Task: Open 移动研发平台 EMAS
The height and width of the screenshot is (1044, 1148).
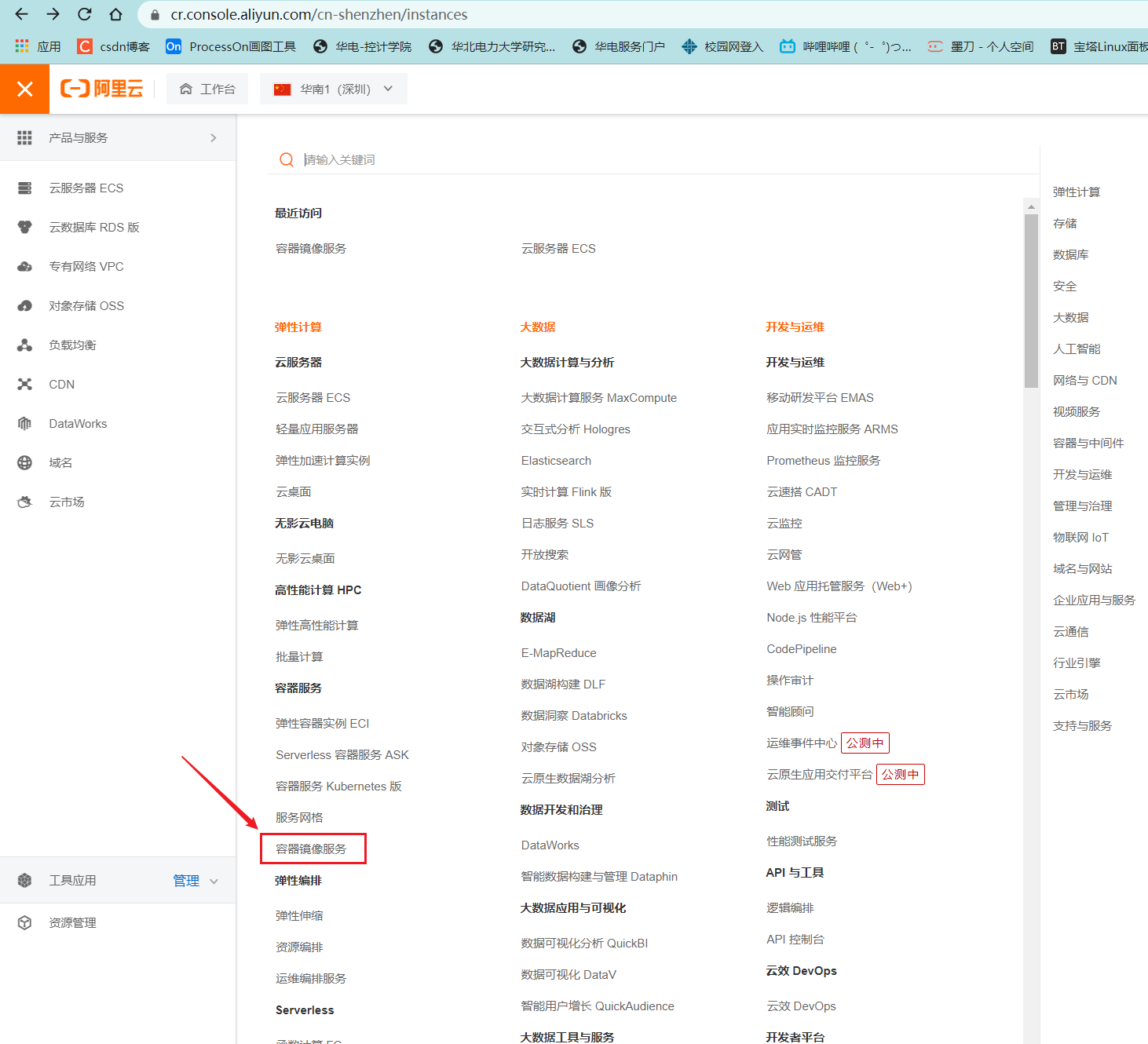Action: [x=820, y=397]
